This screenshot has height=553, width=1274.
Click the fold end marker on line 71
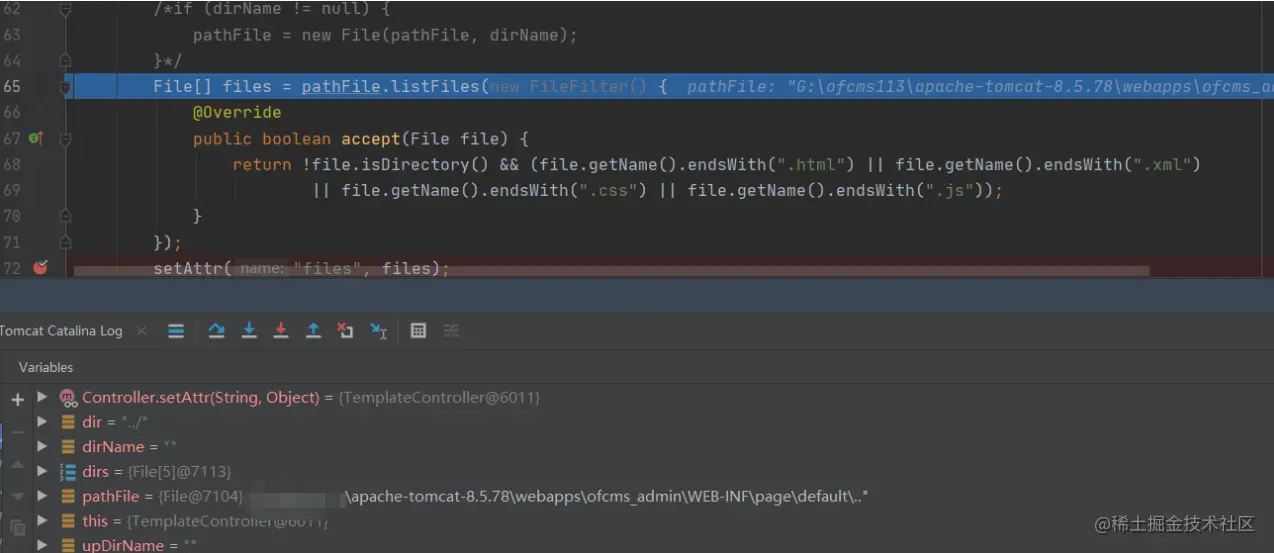click(x=66, y=242)
